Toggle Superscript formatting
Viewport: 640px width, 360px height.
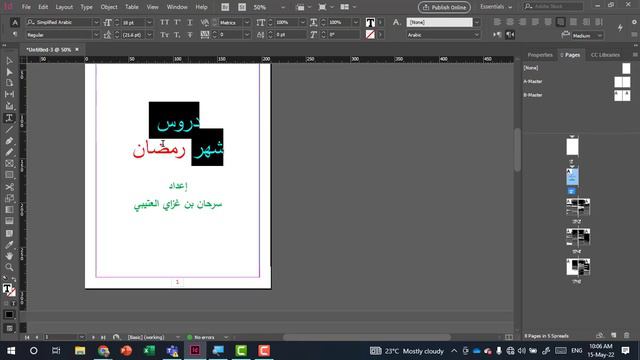pos(178,22)
